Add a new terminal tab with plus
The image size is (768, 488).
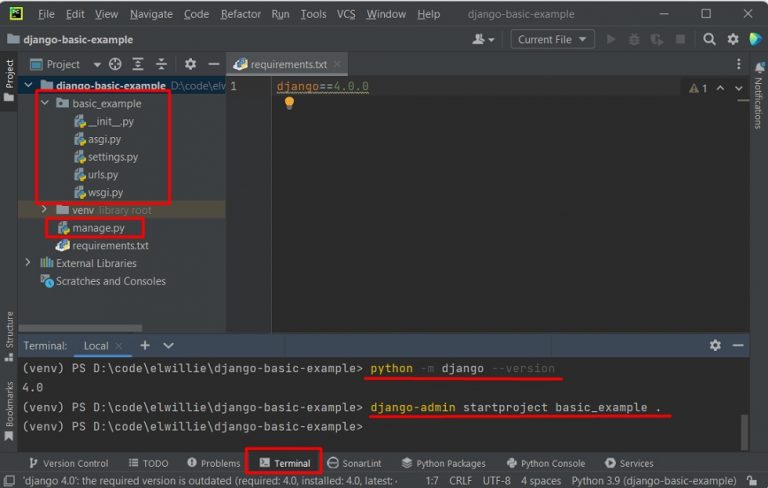pos(145,345)
